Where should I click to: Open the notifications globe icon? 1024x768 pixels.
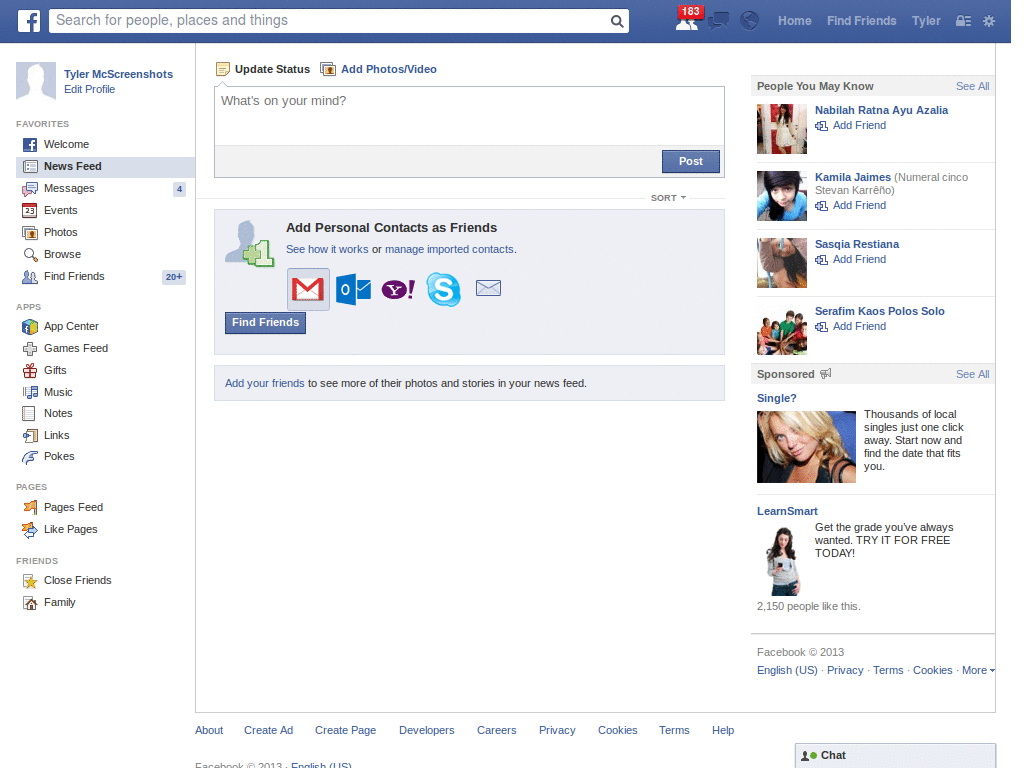click(750, 21)
